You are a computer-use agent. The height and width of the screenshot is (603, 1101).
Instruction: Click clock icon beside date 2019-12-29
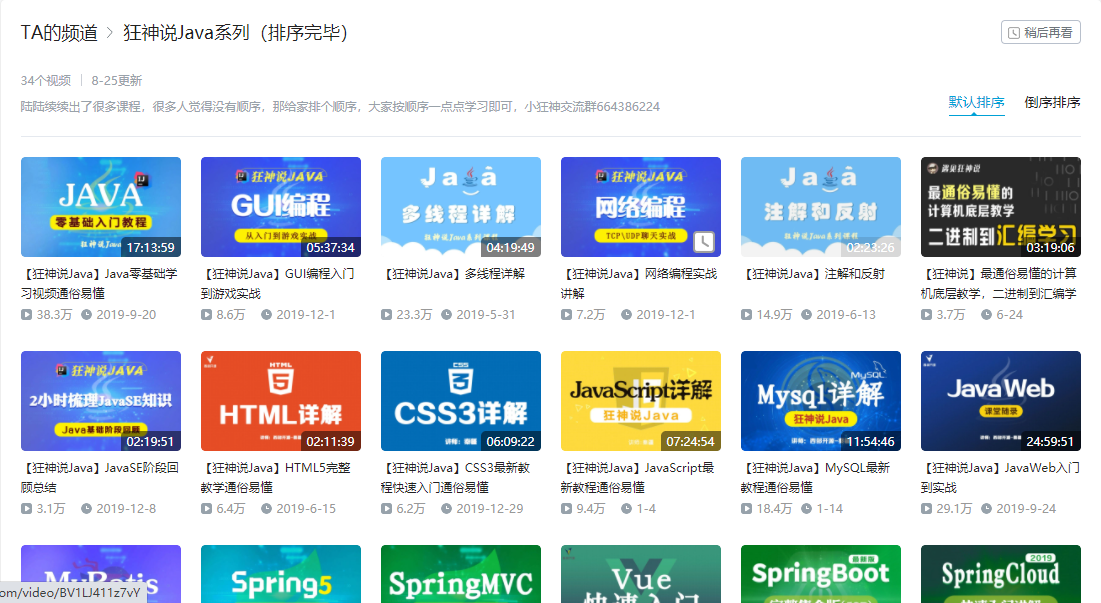coord(447,508)
